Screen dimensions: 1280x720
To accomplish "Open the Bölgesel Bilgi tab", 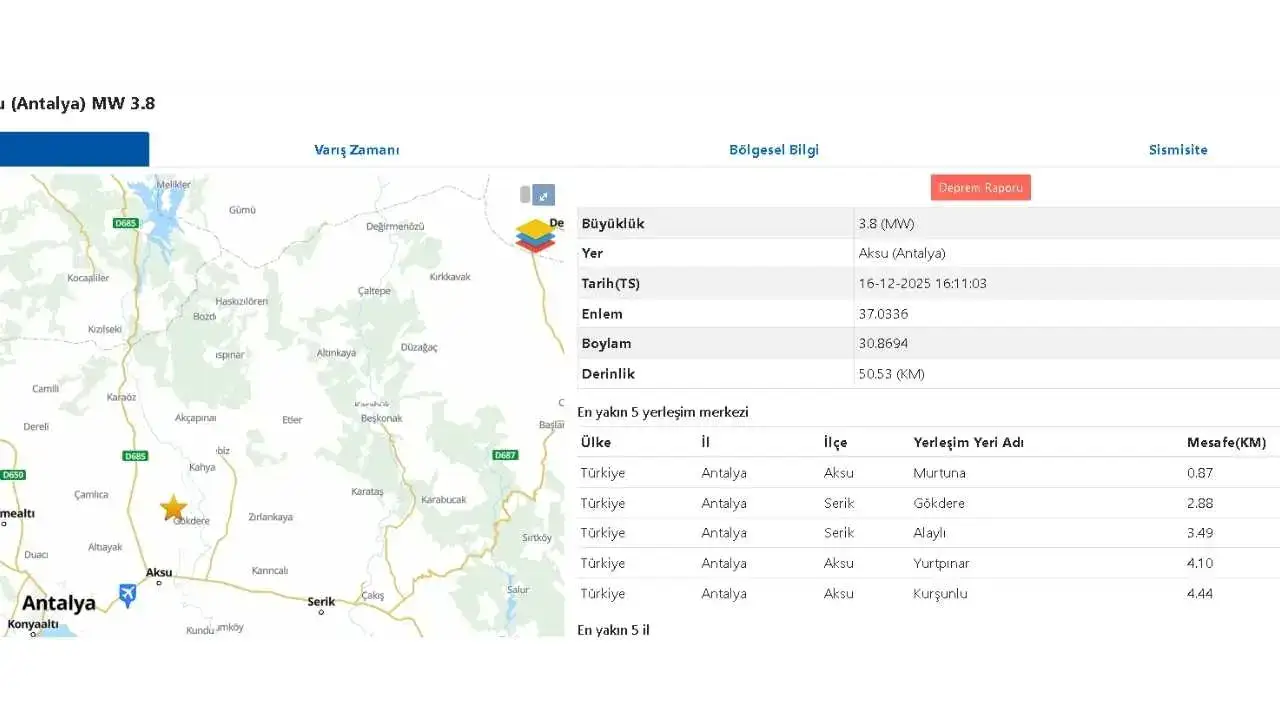I will pyautogui.click(x=773, y=150).
